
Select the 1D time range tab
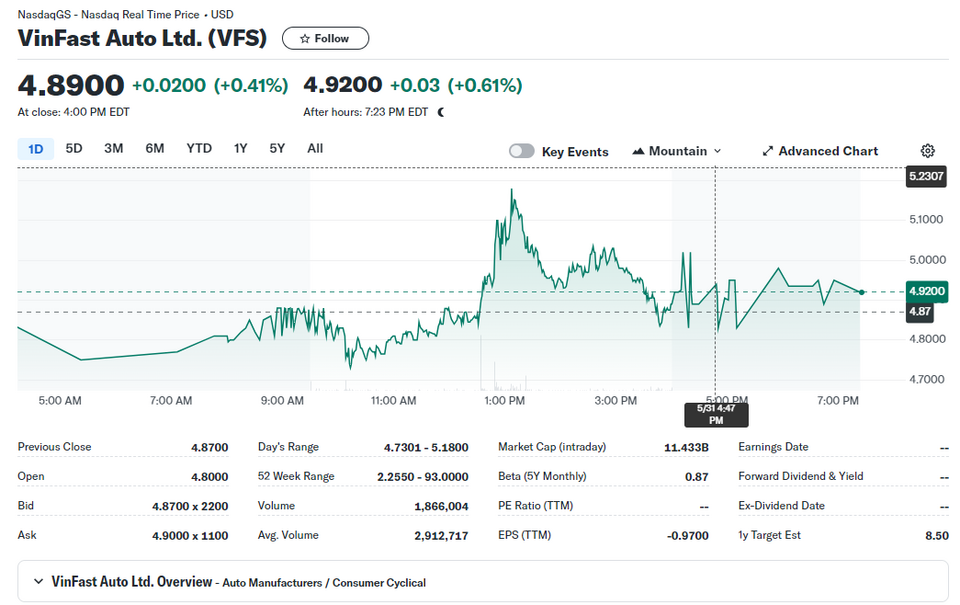36,149
